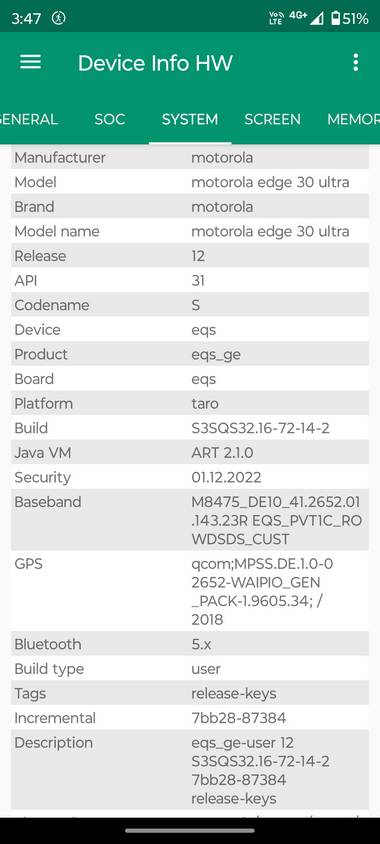This screenshot has width=380, height=844.
Task: Switch to the SOC tab
Action: pyautogui.click(x=110, y=119)
